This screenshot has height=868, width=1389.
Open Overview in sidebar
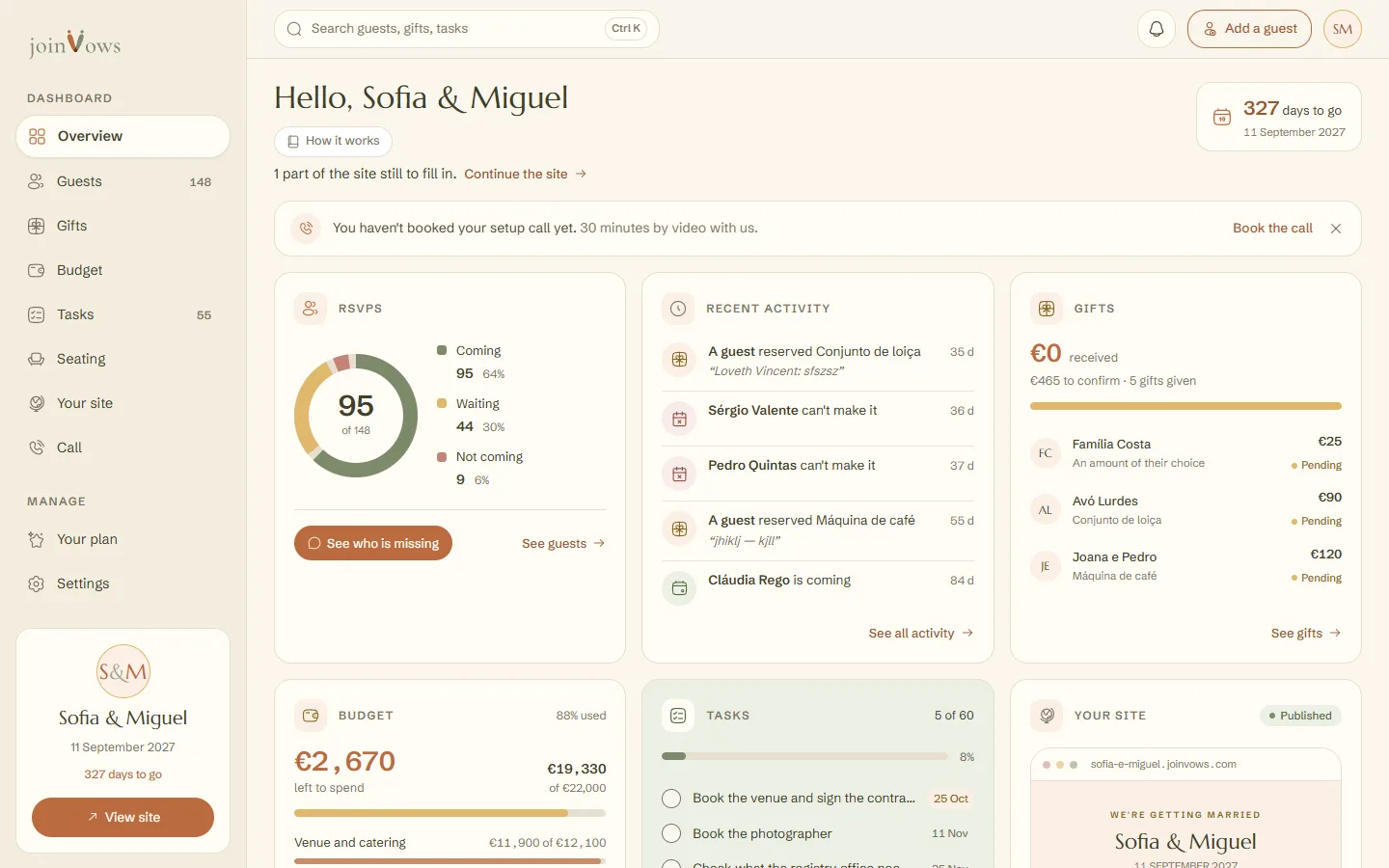[x=123, y=137]
